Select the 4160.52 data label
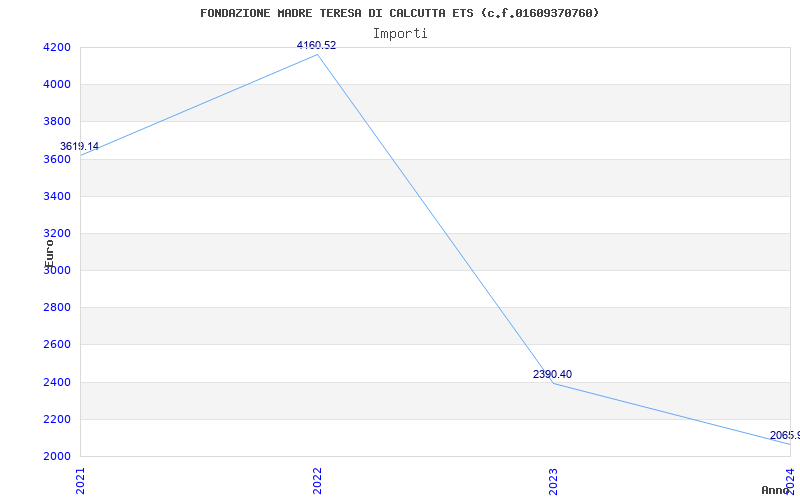 pyautogui.click(x=316, y=45)
